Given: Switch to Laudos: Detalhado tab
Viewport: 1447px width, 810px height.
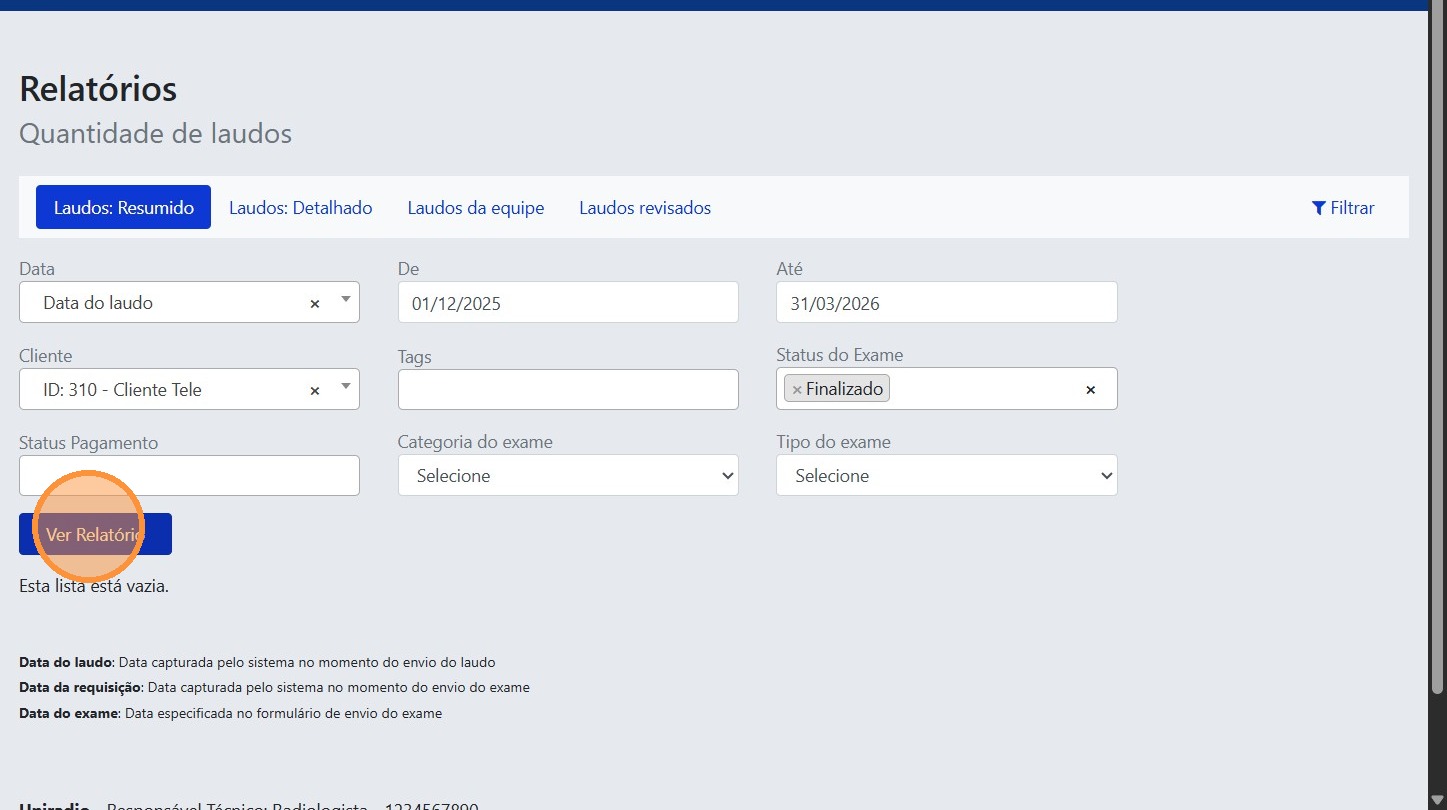Looking at the screenshot, I should coord(300,208).
